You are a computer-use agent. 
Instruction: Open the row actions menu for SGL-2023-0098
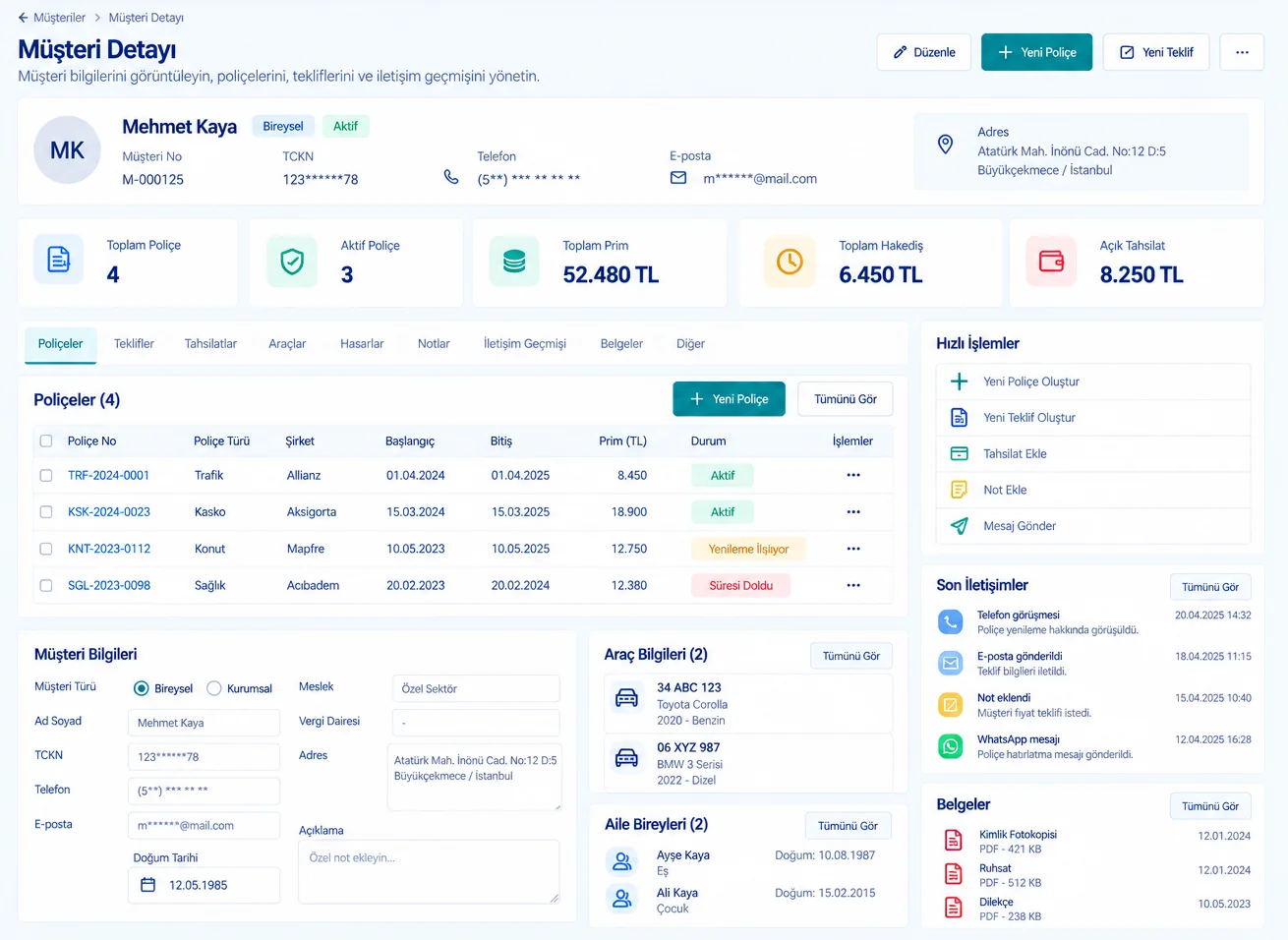[x=853, y=585]
